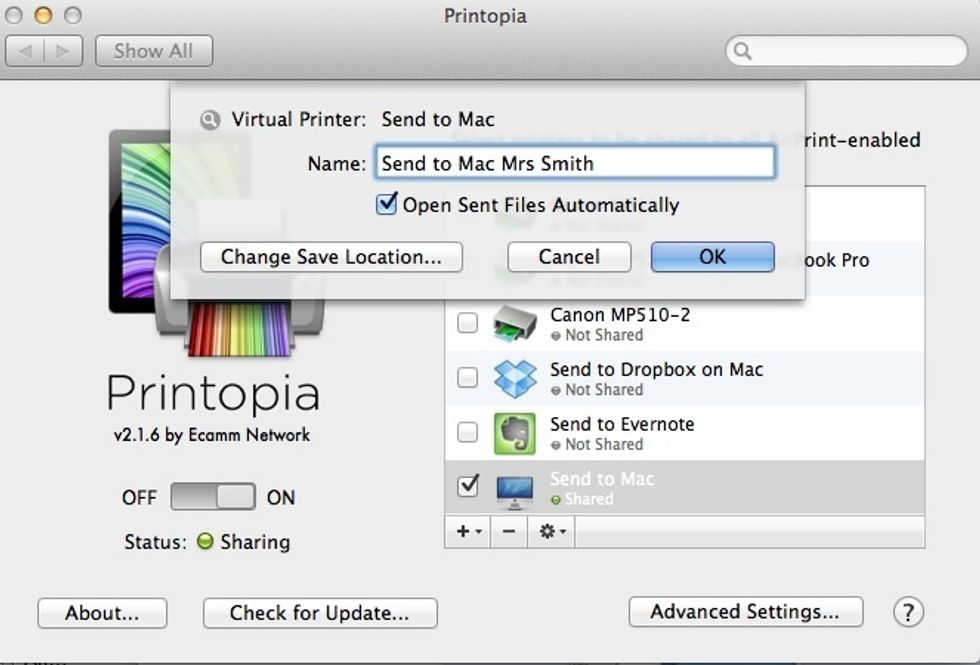Open help via the question mark icon
This screenshot has width=980, height=665.
point(908,613)
